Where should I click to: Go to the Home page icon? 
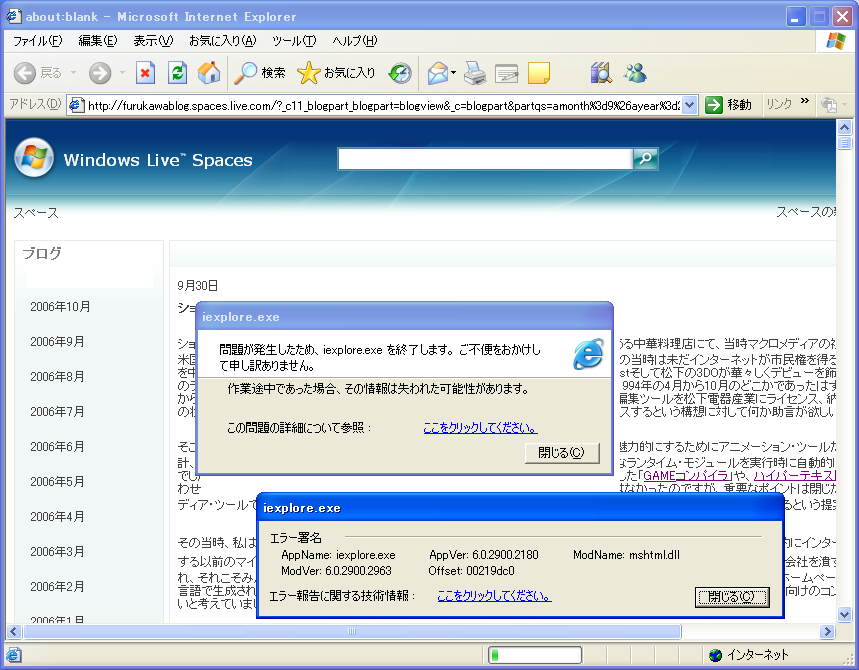[209, 73]
